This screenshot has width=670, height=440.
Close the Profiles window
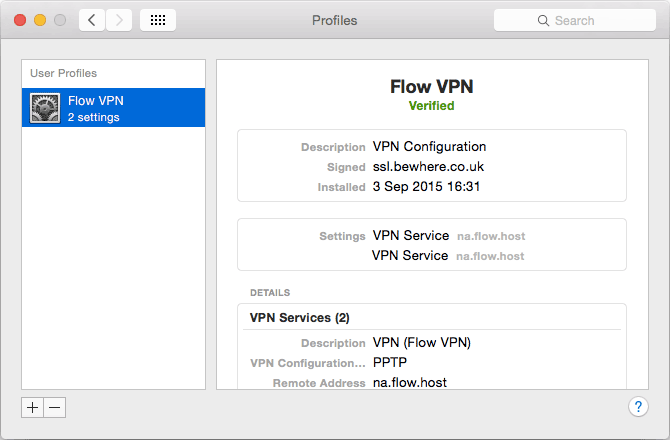click(20, 20)
